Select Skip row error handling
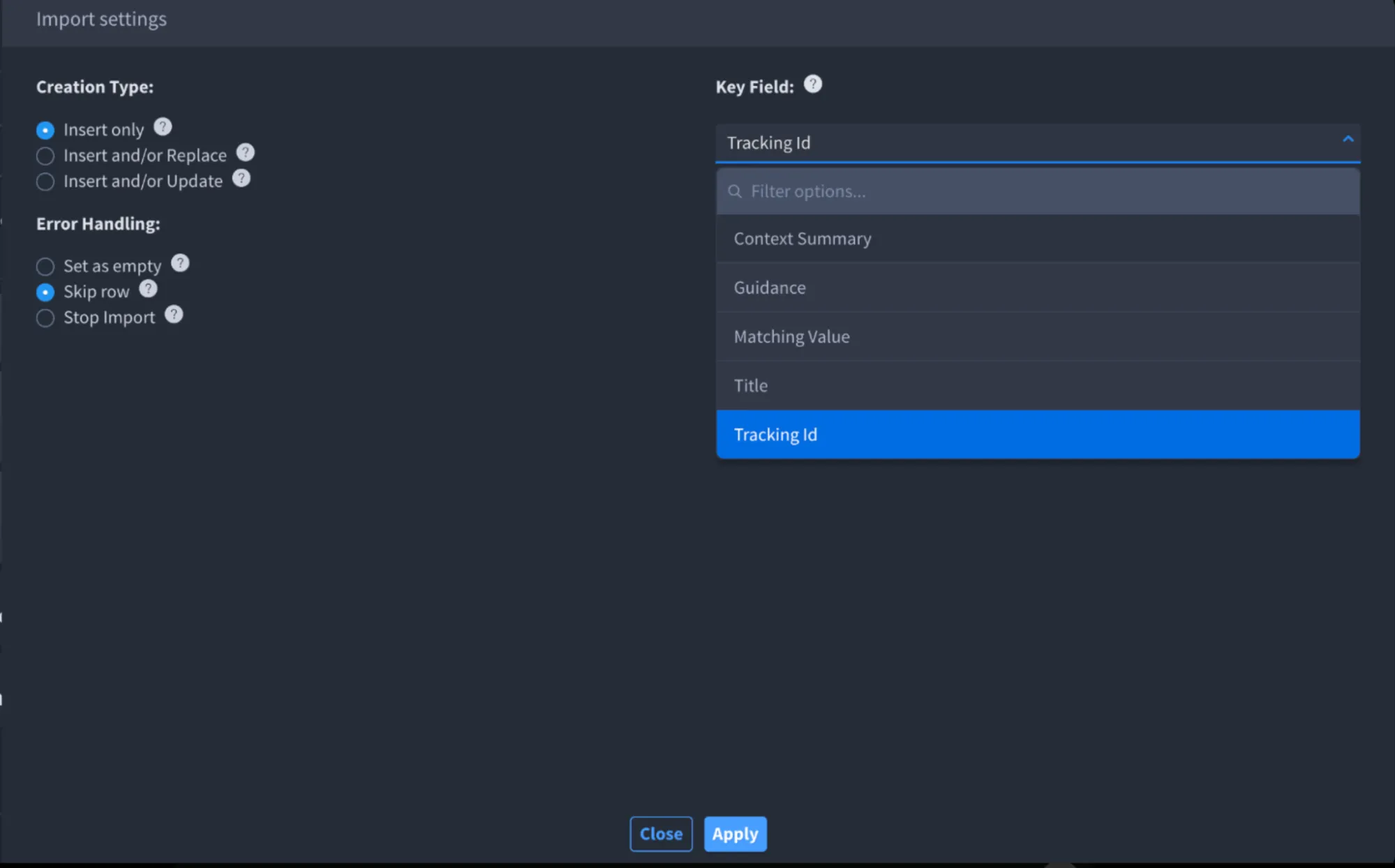The height and width of the screenshot is (868, 1395). coord(45,292)
